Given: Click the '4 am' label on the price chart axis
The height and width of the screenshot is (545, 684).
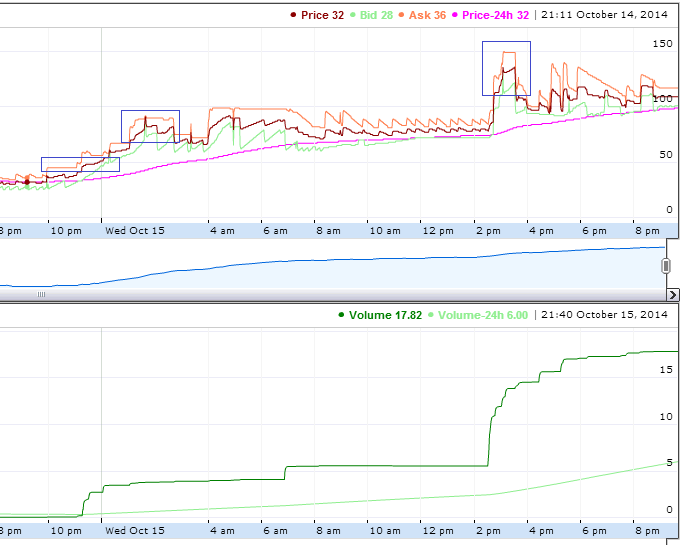Looking at the screenshot, I should [222, 230].
